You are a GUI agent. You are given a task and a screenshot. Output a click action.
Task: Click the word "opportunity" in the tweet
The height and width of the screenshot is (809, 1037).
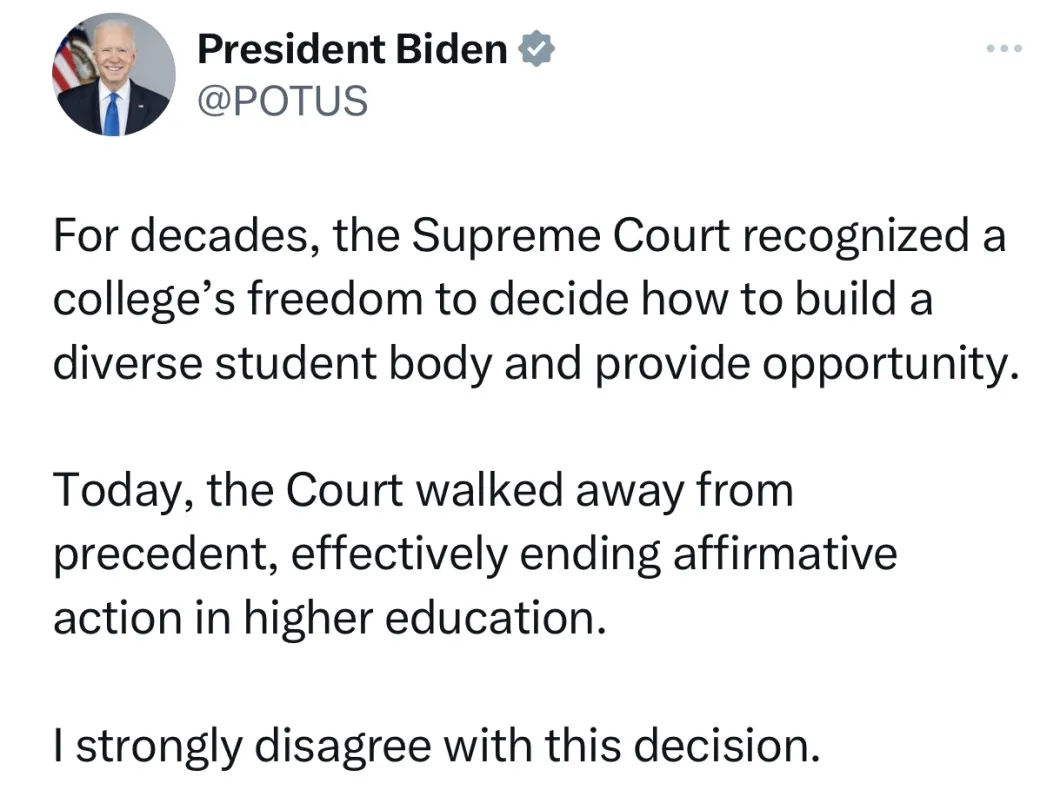pos(891,365)
